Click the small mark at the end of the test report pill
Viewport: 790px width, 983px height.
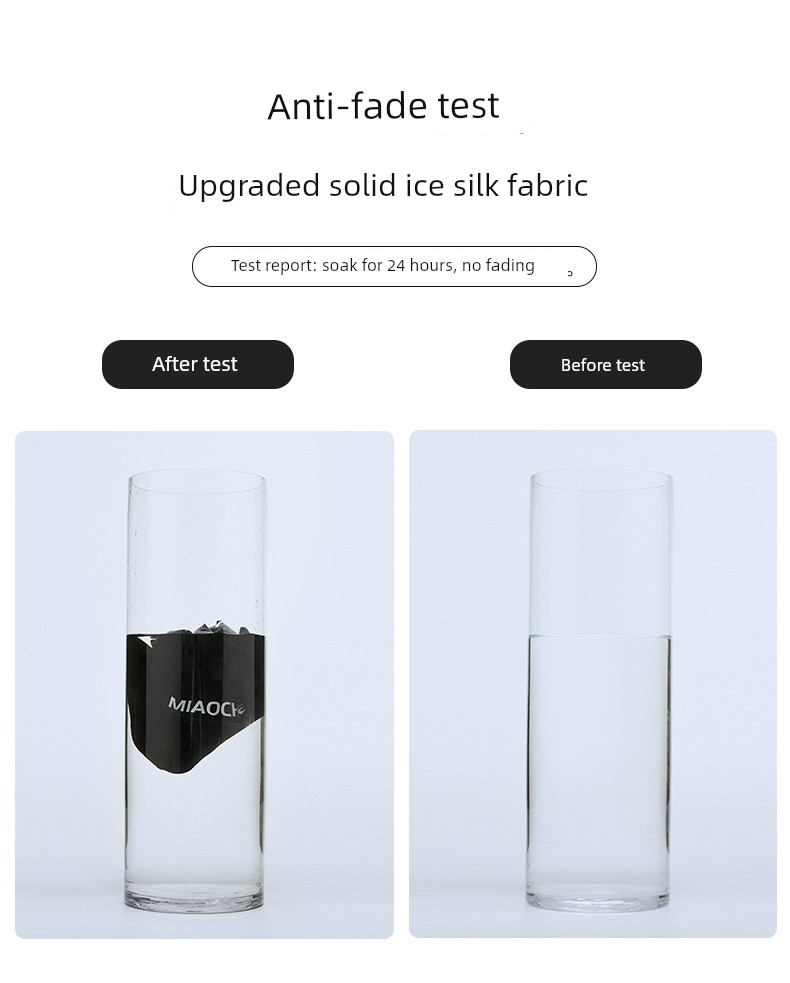click(x=570, y=273)
